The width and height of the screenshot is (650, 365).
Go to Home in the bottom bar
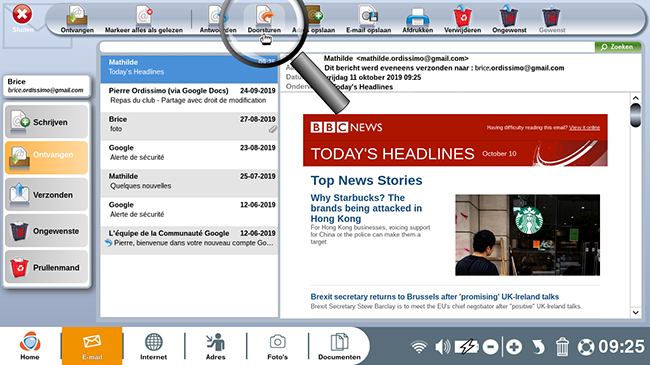[x=30, y=346]
